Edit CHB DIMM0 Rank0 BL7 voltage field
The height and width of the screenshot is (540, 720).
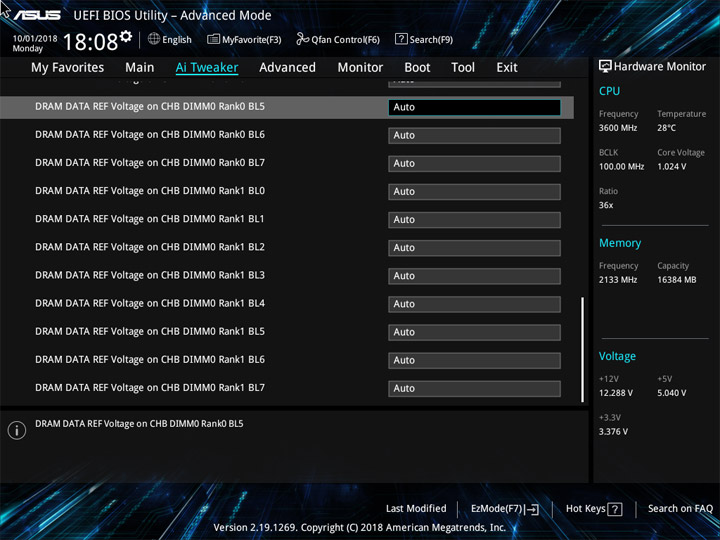point(474,163)
